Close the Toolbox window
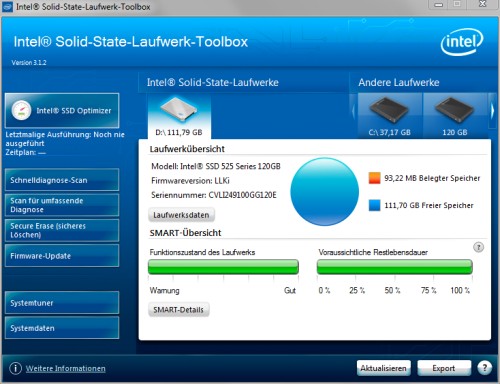Viewport: 500px width, 384px height. pyautogui.click(x=482, y=4)
